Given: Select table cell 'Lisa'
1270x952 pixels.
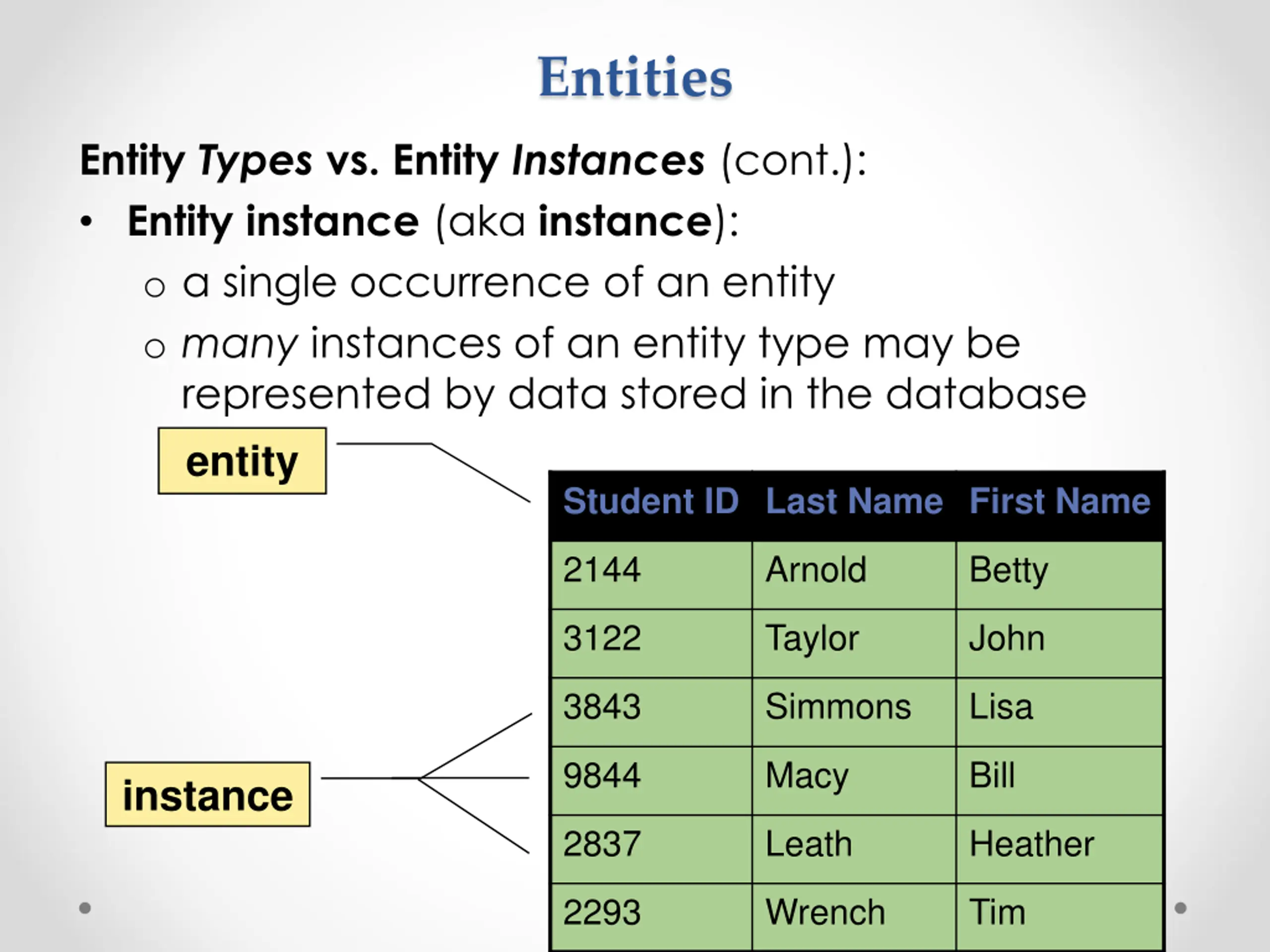Looking at the screenshot, I should pyautogui.click(x=1060, y=712).
